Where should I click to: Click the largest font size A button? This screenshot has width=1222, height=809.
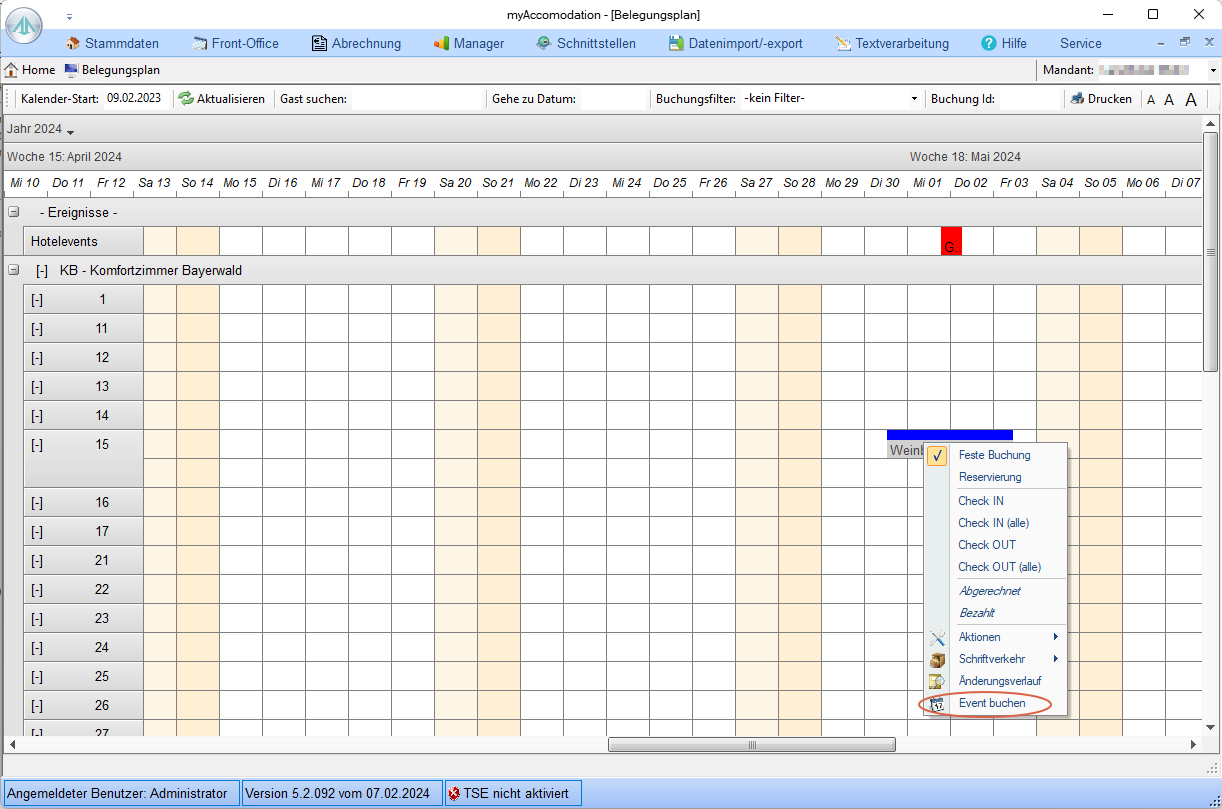(x=1190, y=100)
